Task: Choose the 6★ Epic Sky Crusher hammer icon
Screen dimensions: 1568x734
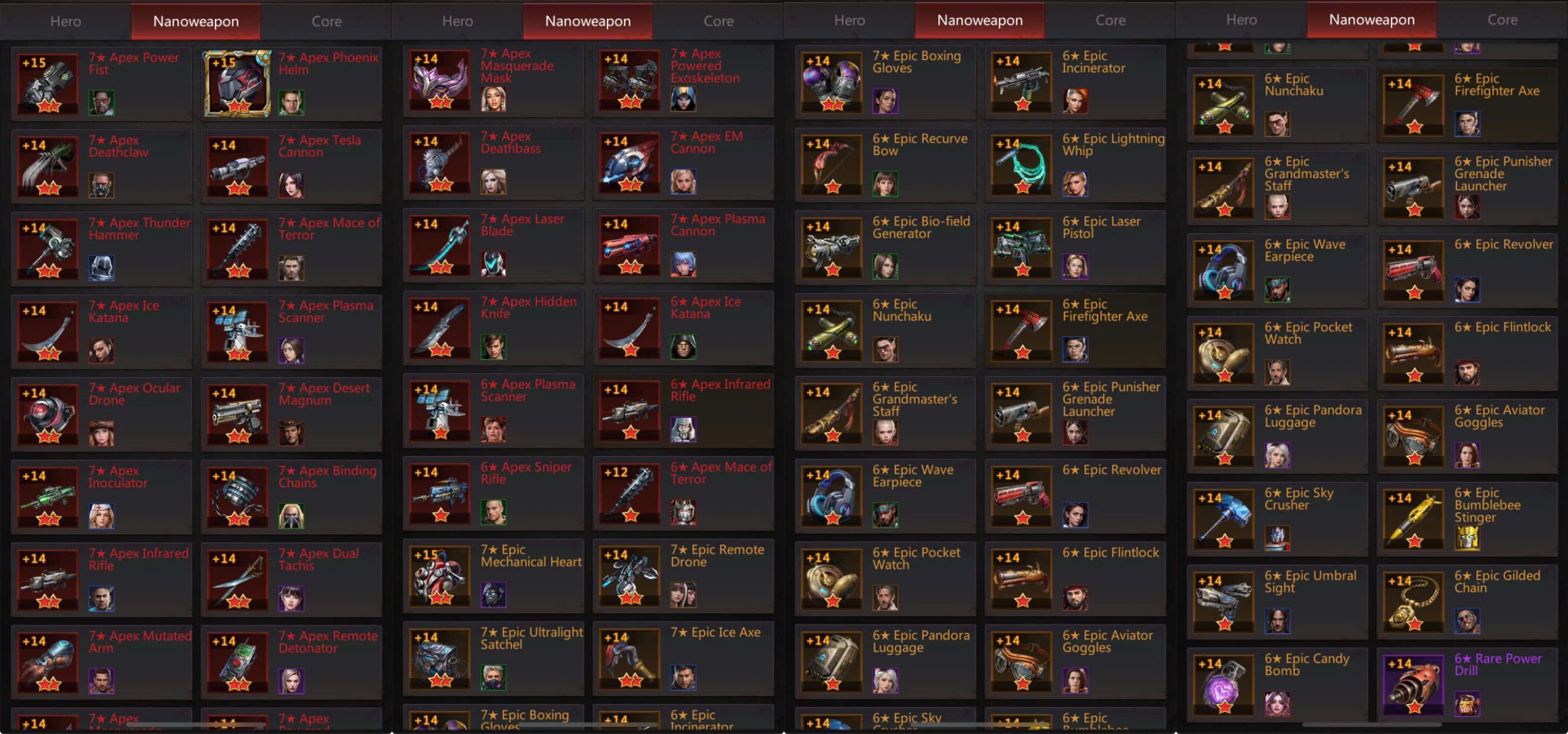Action: pos(1224,520)
